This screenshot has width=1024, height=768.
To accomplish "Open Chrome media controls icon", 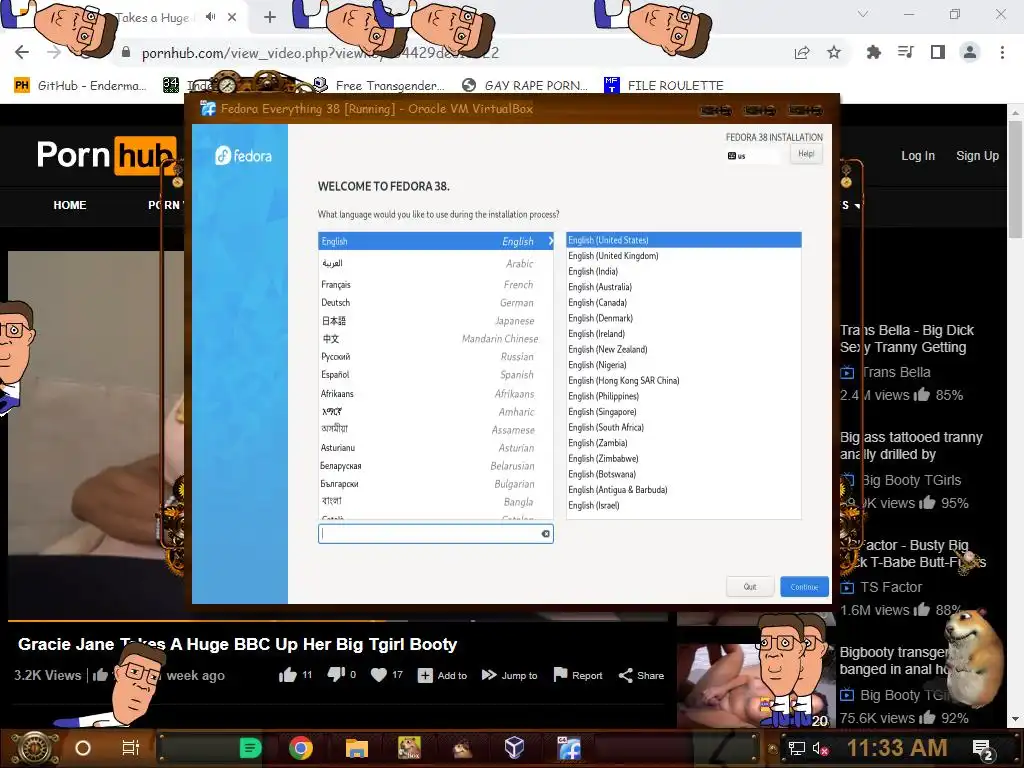I will click(x=906, y=52).
